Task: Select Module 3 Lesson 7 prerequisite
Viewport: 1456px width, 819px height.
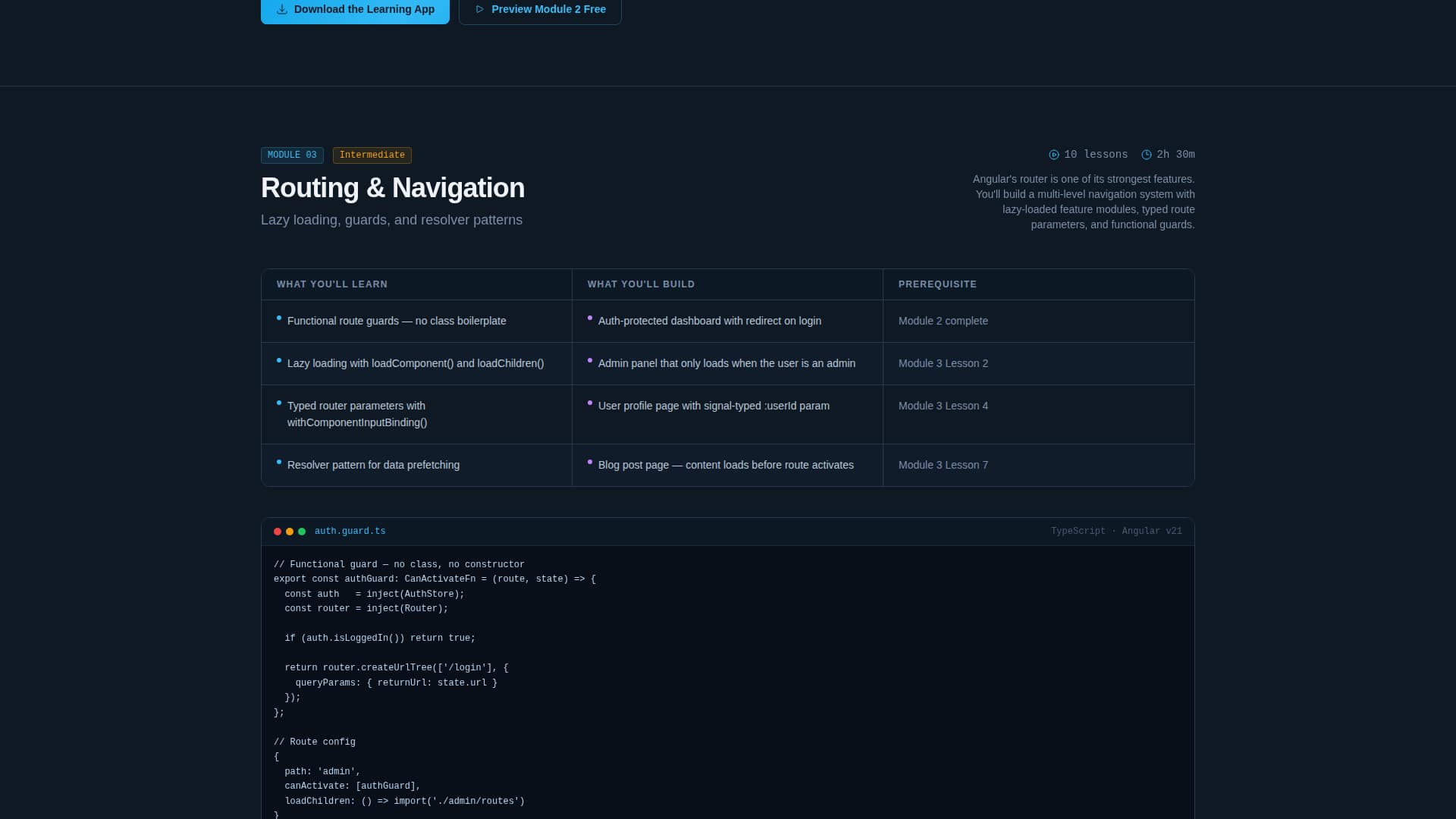Action: pos(943,466)
